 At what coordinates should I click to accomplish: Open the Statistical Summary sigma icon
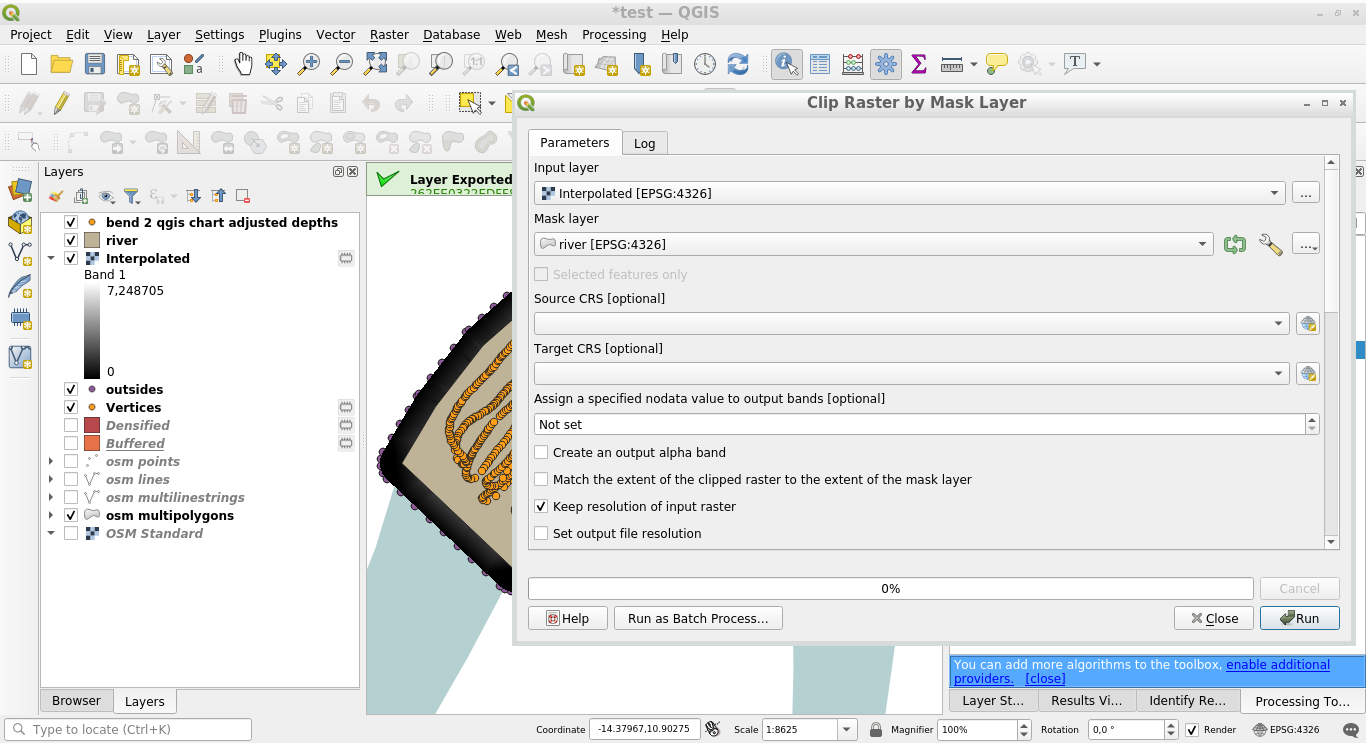919,64
